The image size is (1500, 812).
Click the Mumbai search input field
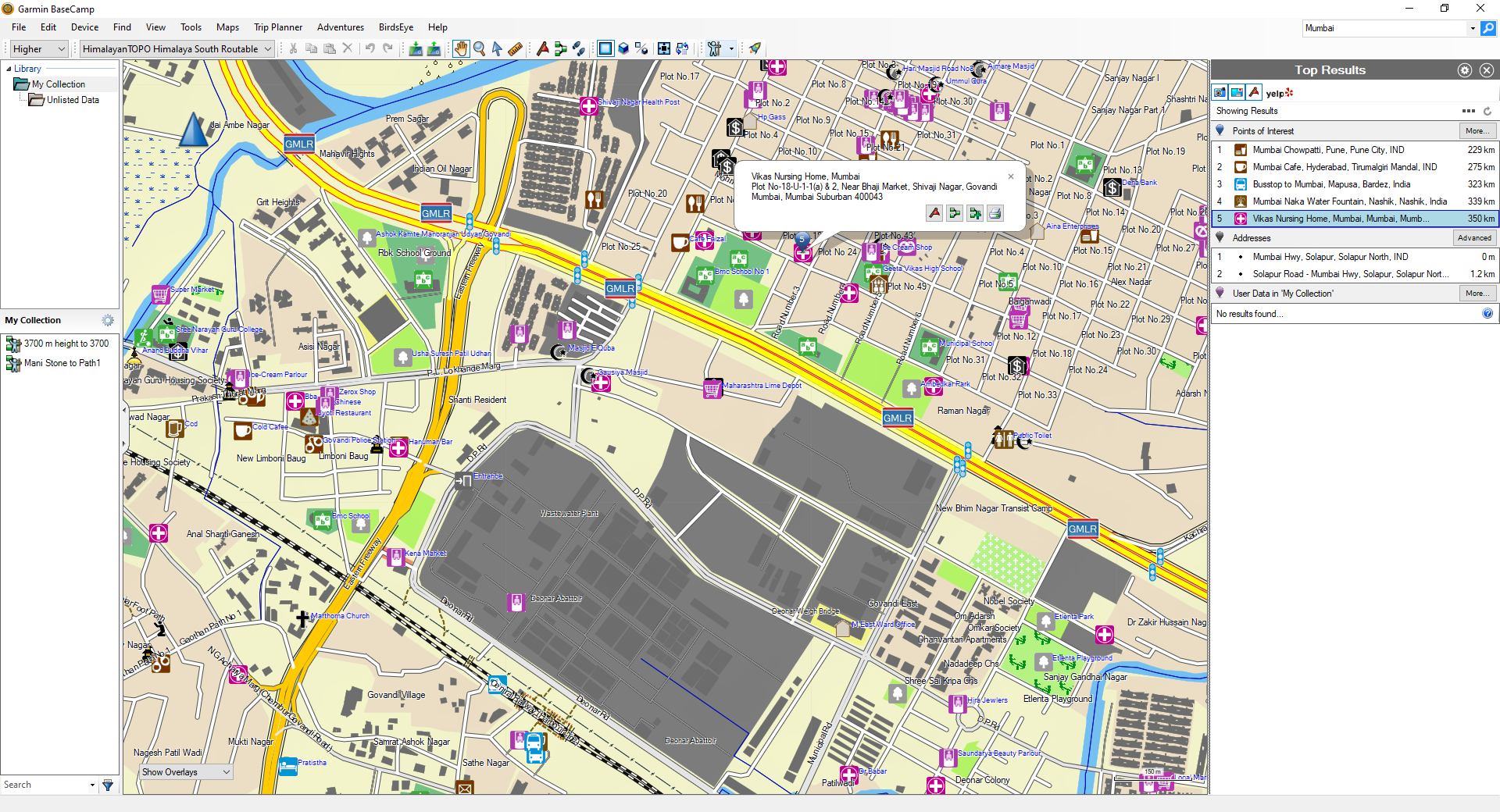1385,28
